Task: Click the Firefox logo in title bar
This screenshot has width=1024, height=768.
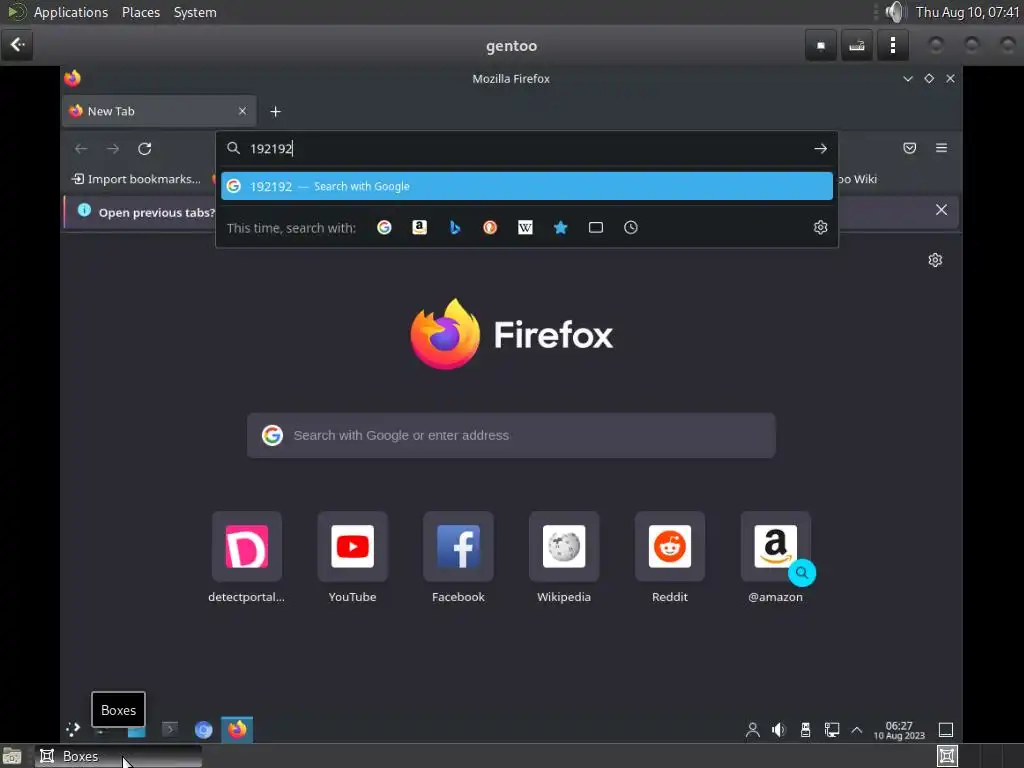Action: click(72, 78)
